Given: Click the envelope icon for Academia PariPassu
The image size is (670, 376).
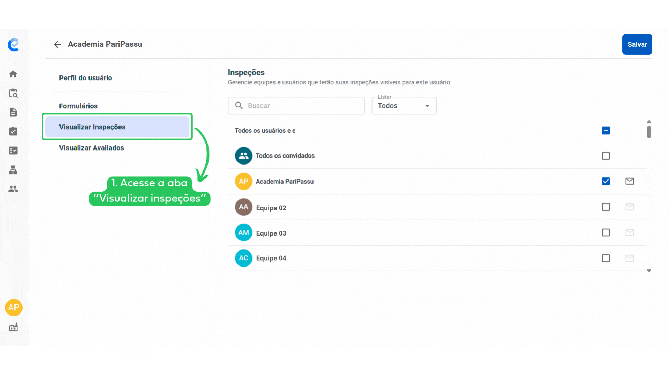Looking at the screenshot, I should pyautogui.click(x=629, y=181).
